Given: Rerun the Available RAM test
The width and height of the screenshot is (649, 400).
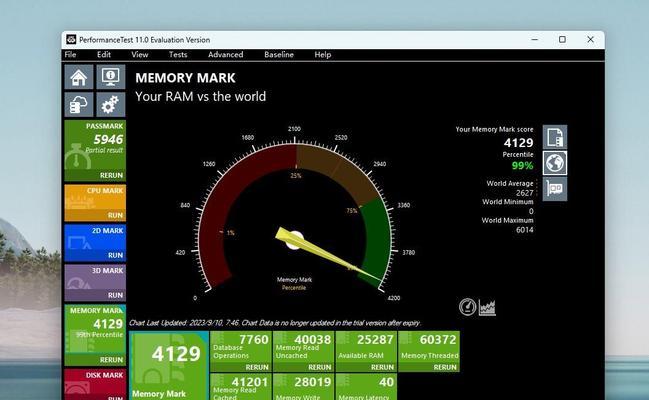Looking at the screenshot, I should 382,367.
